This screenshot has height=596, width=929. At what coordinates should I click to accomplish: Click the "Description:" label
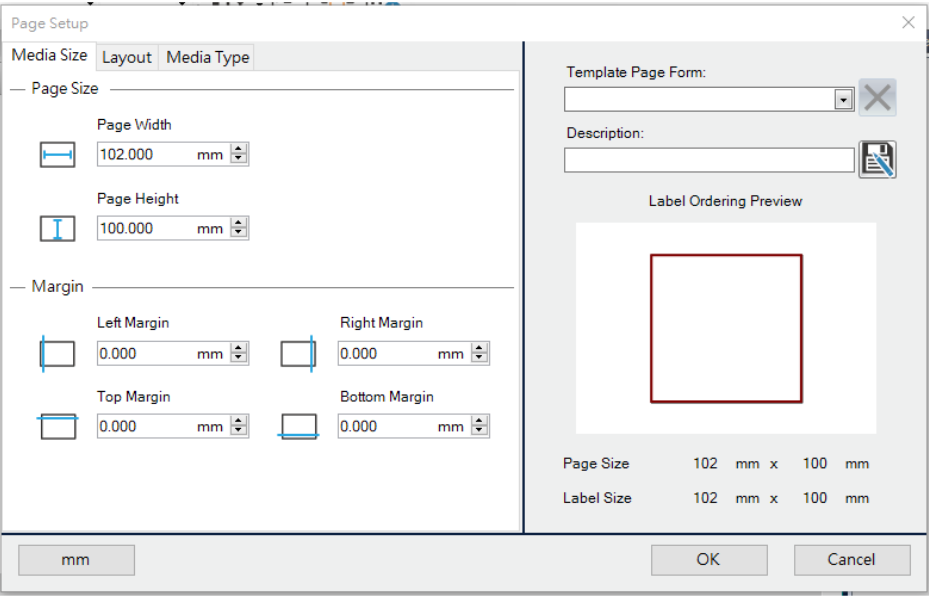click(x=605, y=133)
